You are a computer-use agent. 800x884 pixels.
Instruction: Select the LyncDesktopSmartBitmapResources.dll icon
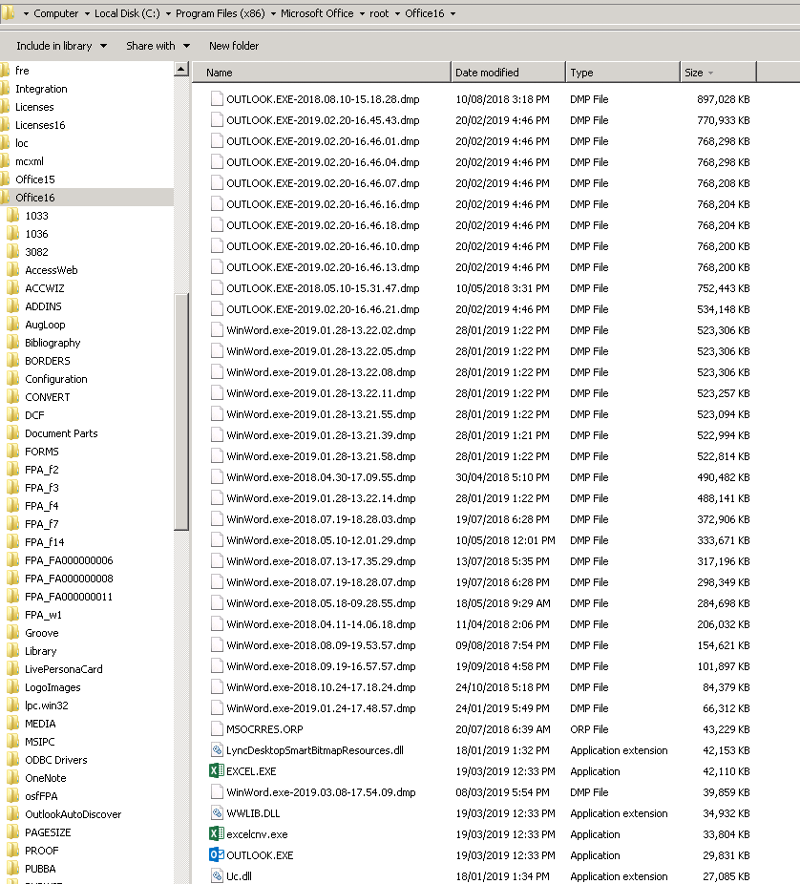pyautogui.click(x=218, y=750)
